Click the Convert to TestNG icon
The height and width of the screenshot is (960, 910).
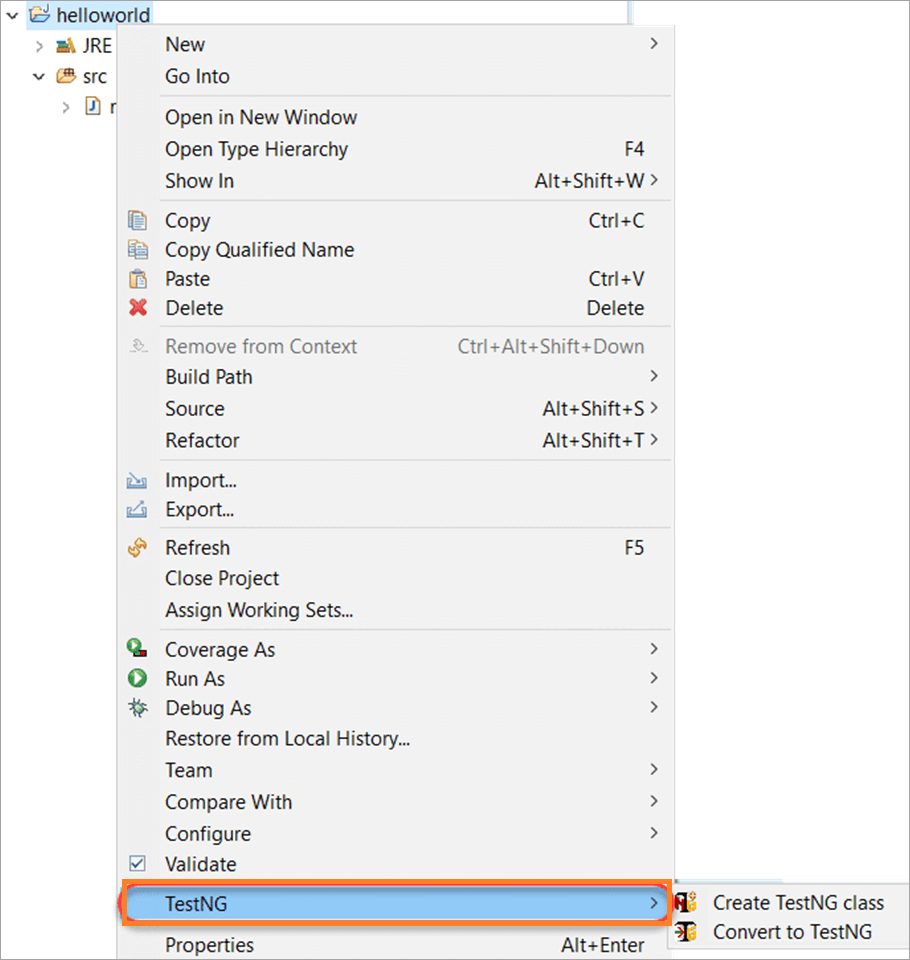tap(688, 931)
